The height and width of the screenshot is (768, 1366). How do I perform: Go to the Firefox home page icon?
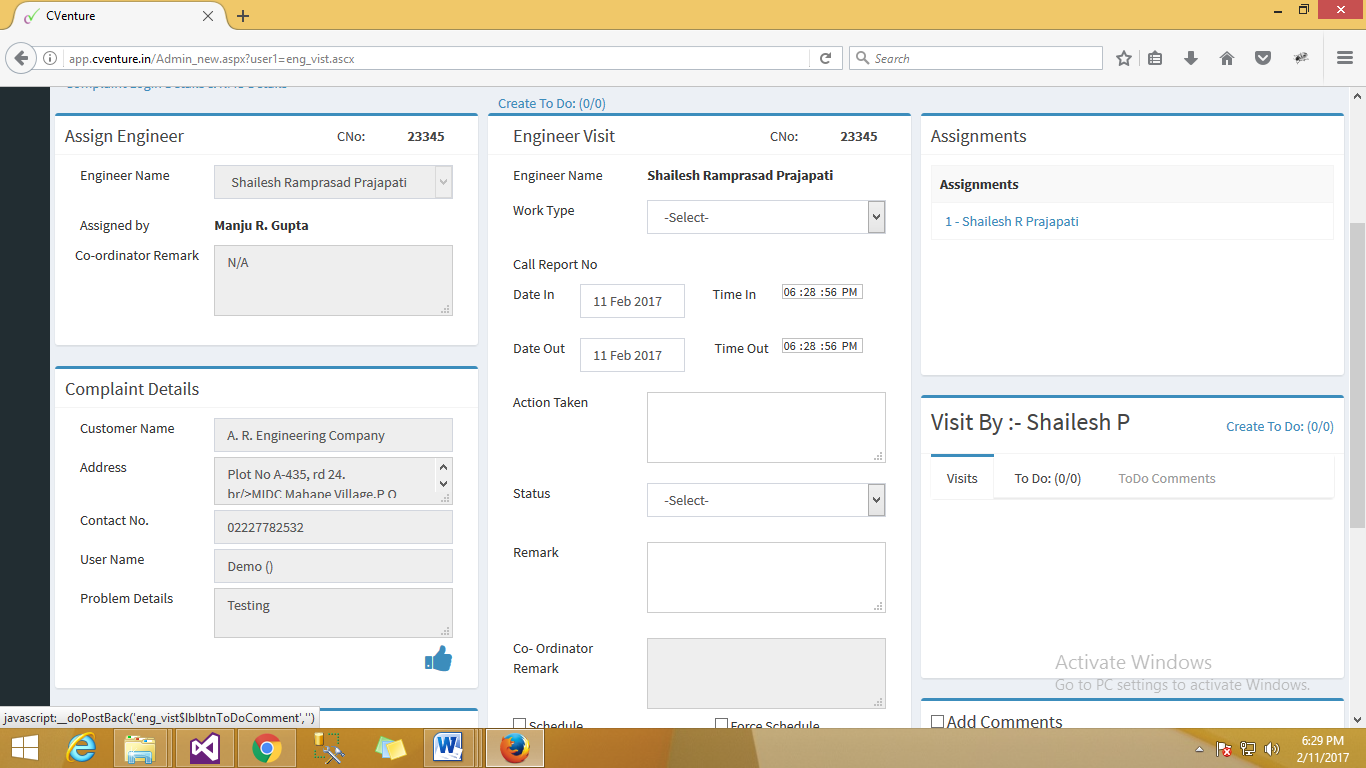[1227, 58]
